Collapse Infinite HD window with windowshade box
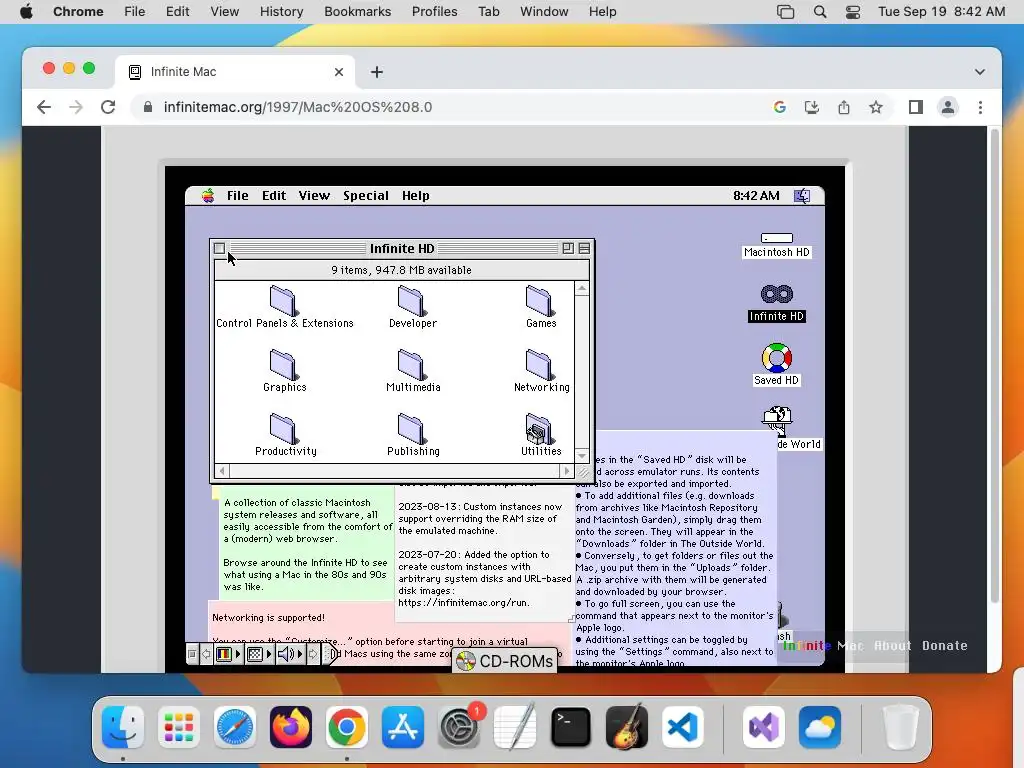Image resolution: width=1024 pixels, height=768 pixels. pos(584,248)
